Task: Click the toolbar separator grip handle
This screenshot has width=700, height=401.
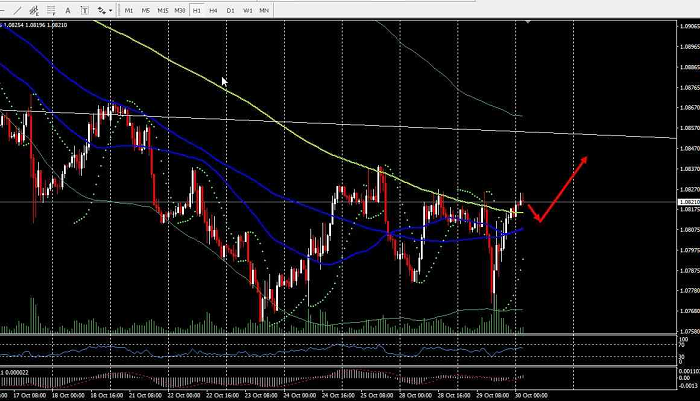Action: (x=118, y=10)
